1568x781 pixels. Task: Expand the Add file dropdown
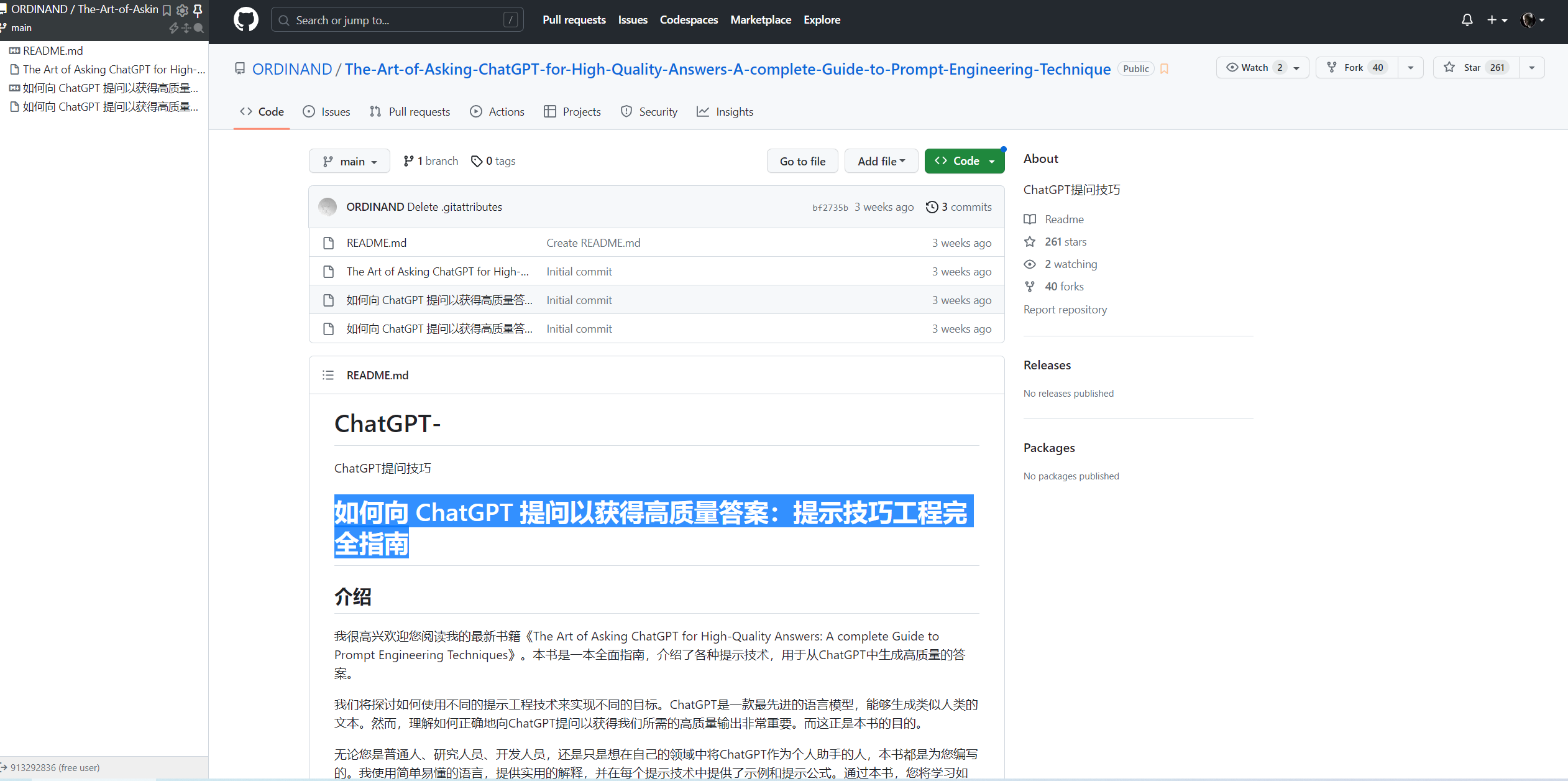(881, 161)
